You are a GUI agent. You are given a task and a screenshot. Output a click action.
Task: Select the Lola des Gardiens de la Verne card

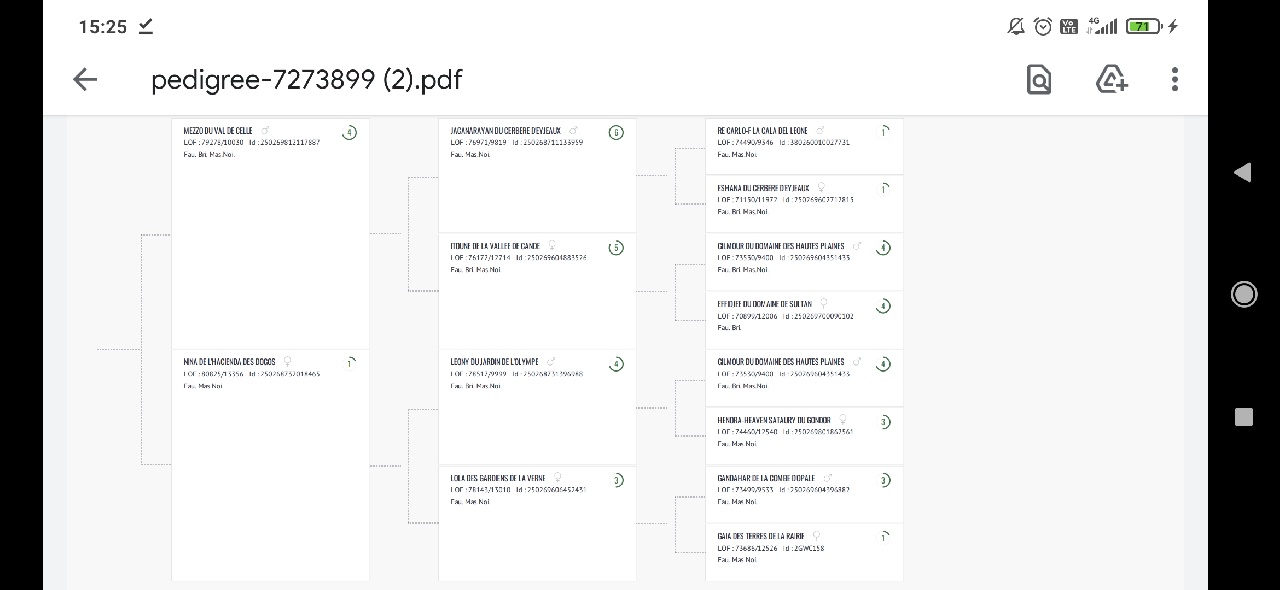[537, 523]
